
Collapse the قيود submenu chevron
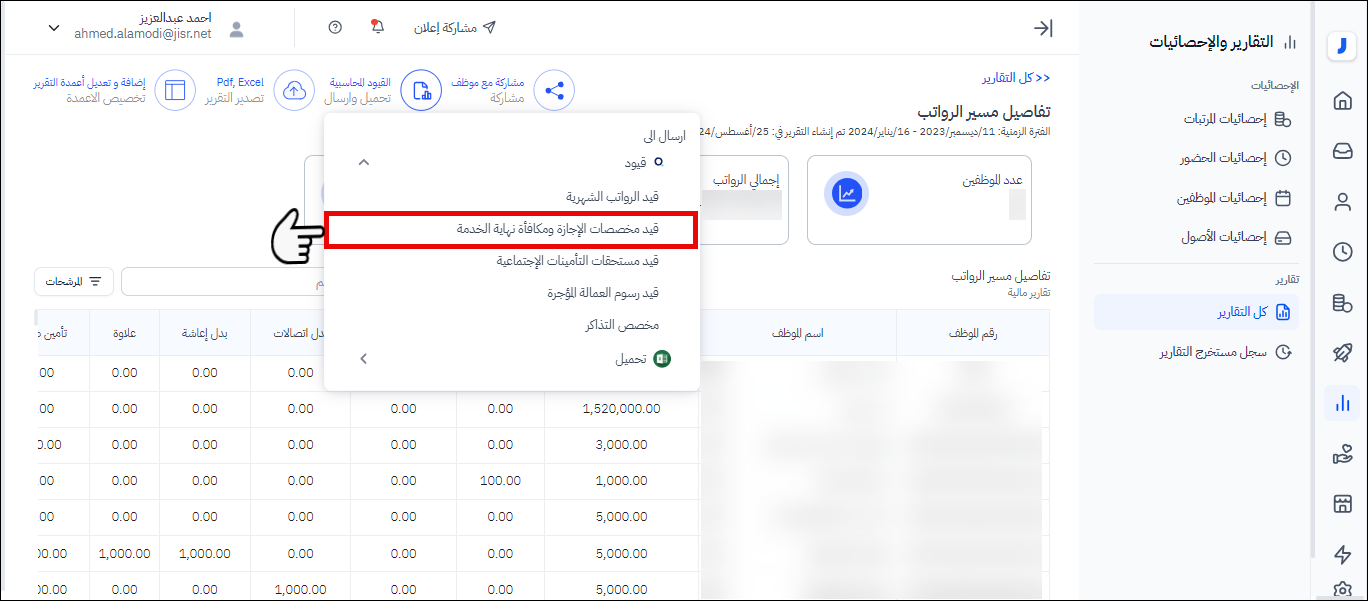pyautogui.click(x=363, y=162)
